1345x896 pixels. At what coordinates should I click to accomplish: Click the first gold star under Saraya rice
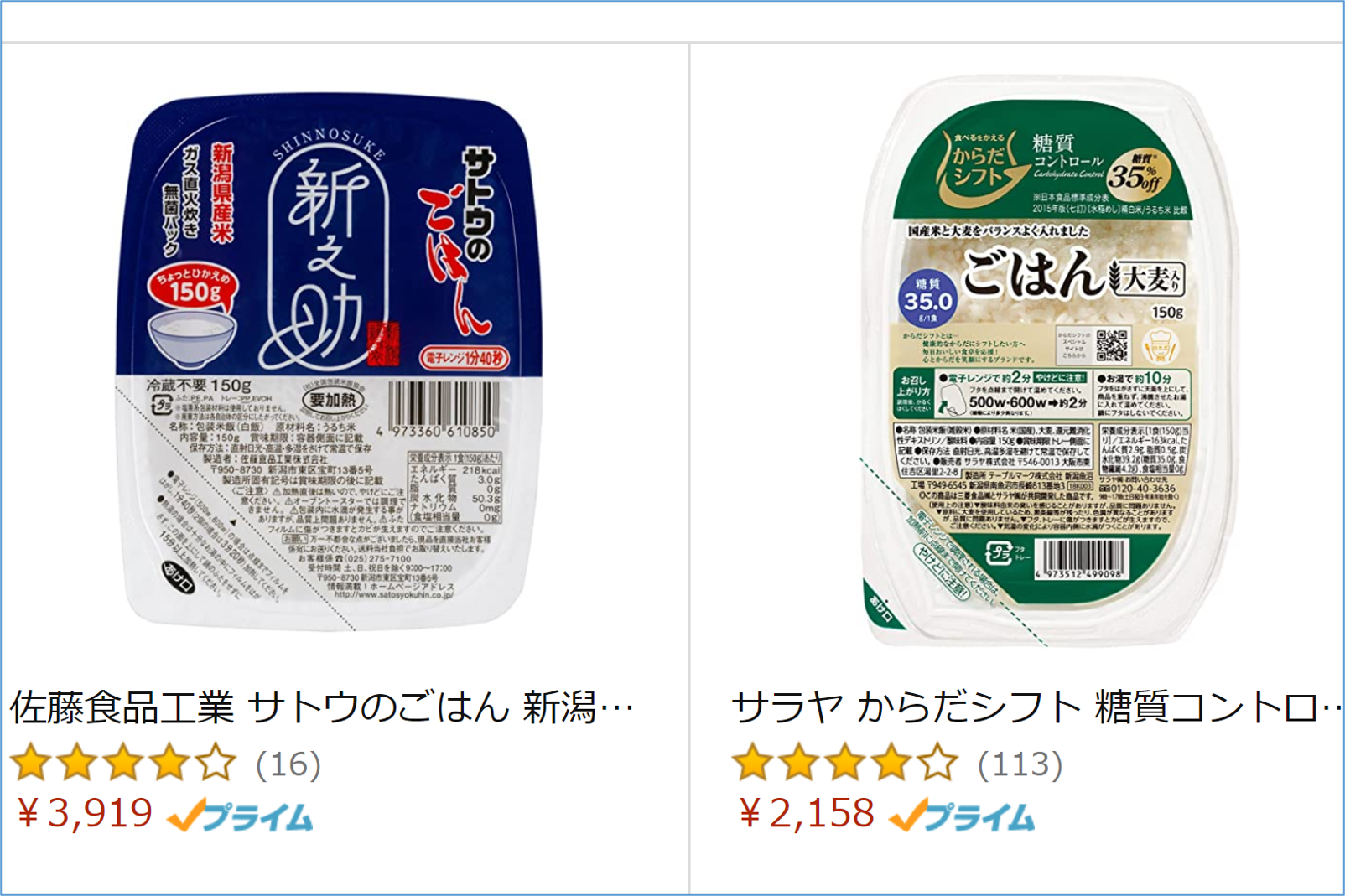753,763
